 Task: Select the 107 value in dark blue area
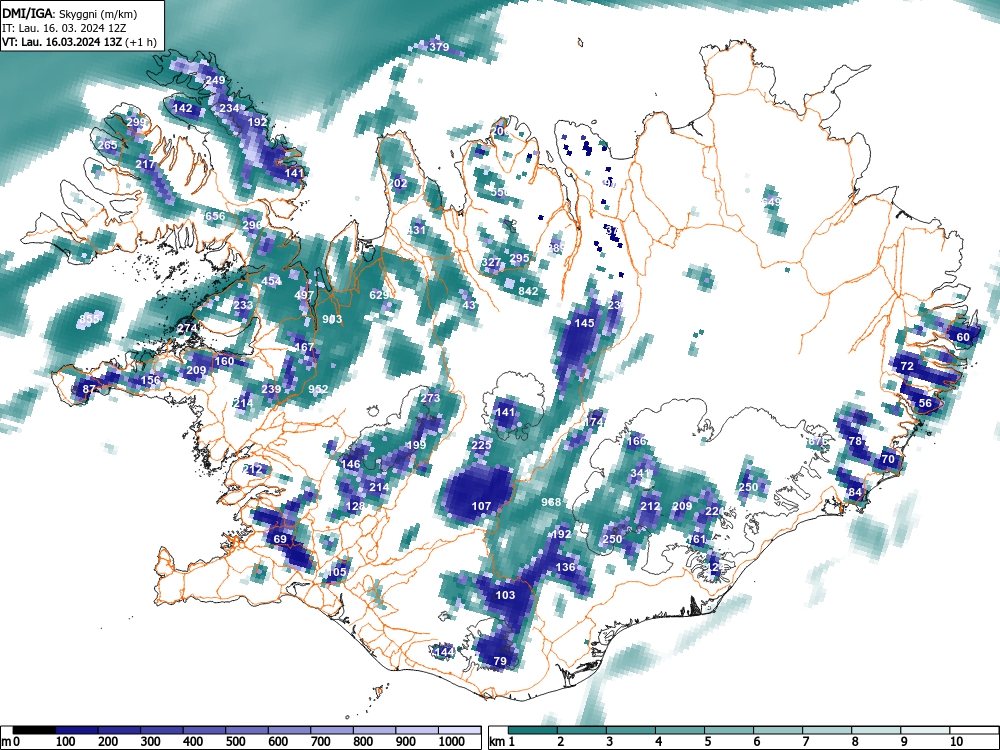(482, 506)
